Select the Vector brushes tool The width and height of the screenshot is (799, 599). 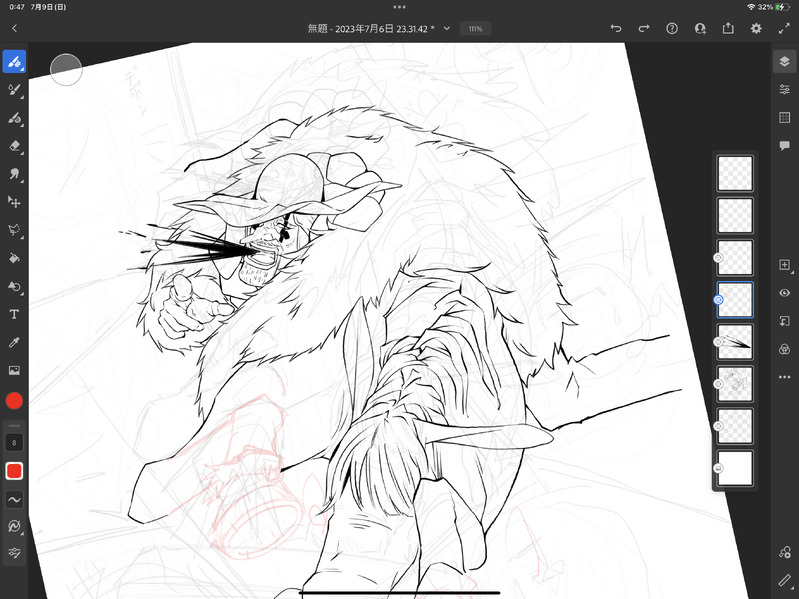(14, 118)
